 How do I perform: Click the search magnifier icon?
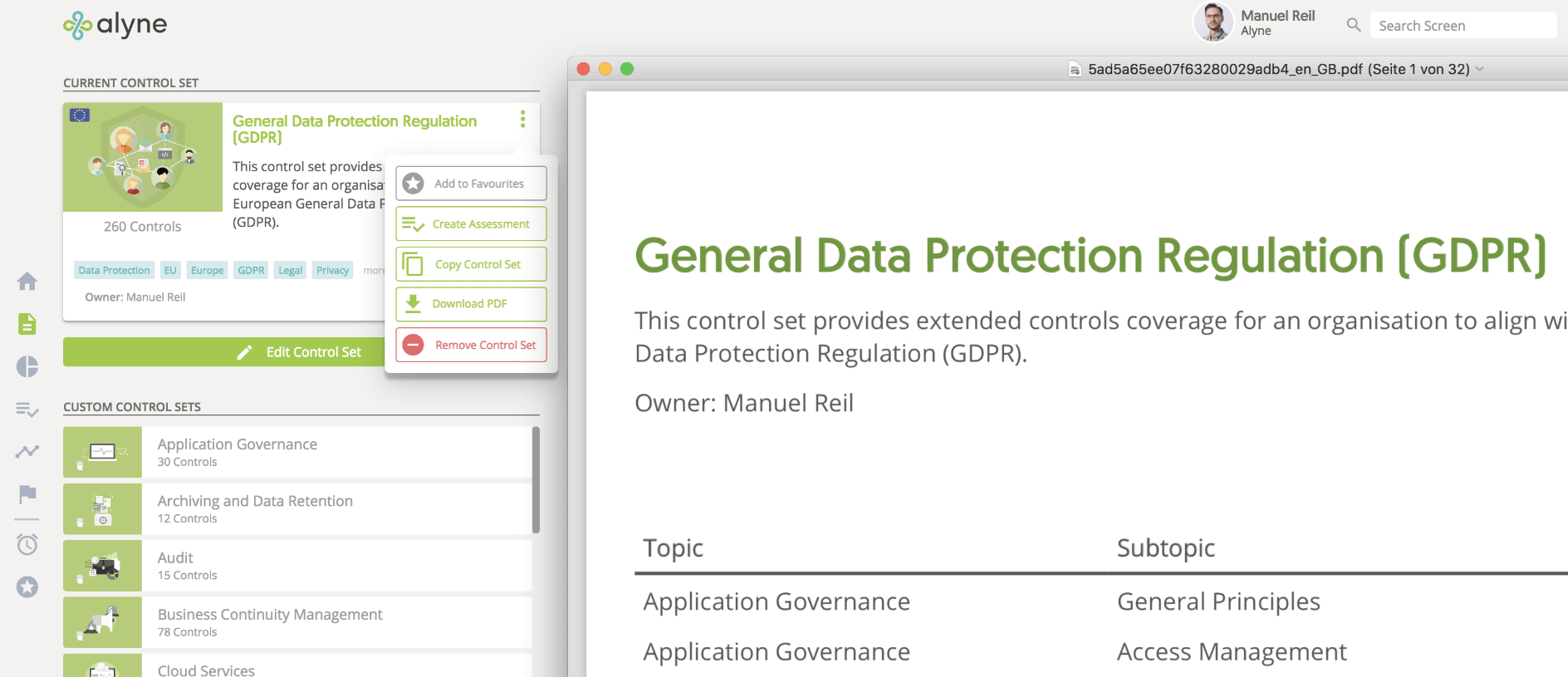1354,25
